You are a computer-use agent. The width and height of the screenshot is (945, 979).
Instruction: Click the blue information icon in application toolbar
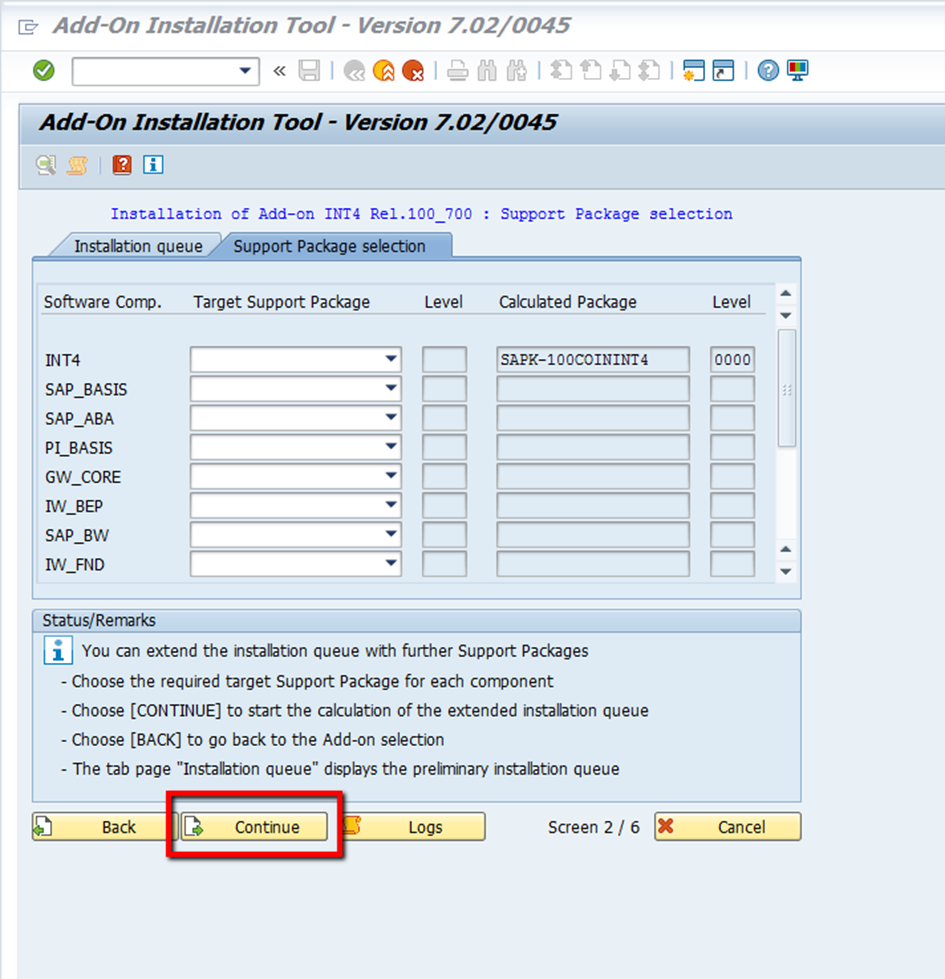tap(153, 165)
